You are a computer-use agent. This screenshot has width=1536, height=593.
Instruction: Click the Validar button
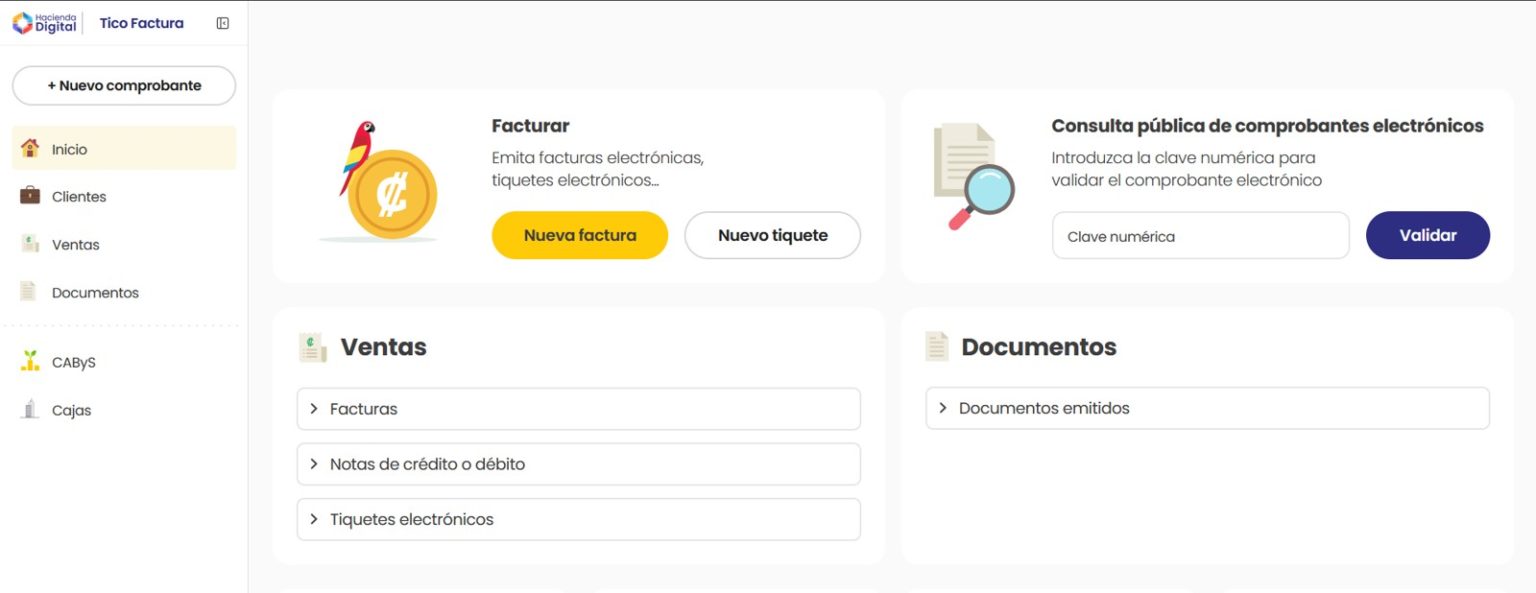point(1428,235)
